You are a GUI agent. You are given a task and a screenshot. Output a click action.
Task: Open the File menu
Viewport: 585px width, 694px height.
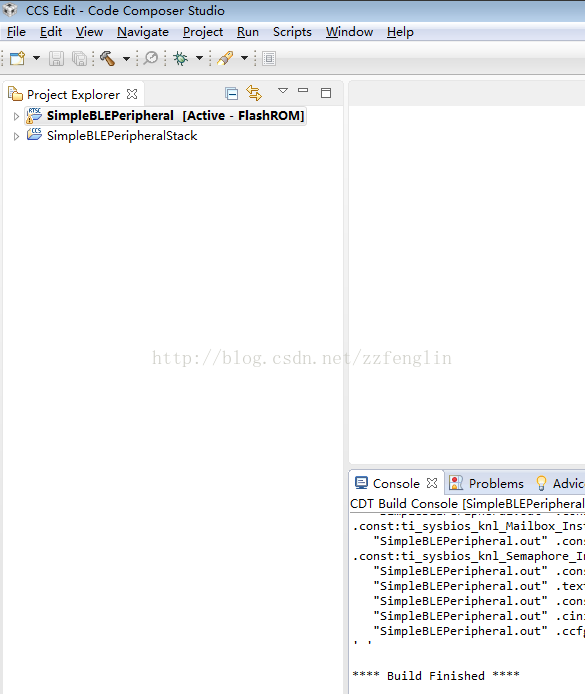(16, 32)
